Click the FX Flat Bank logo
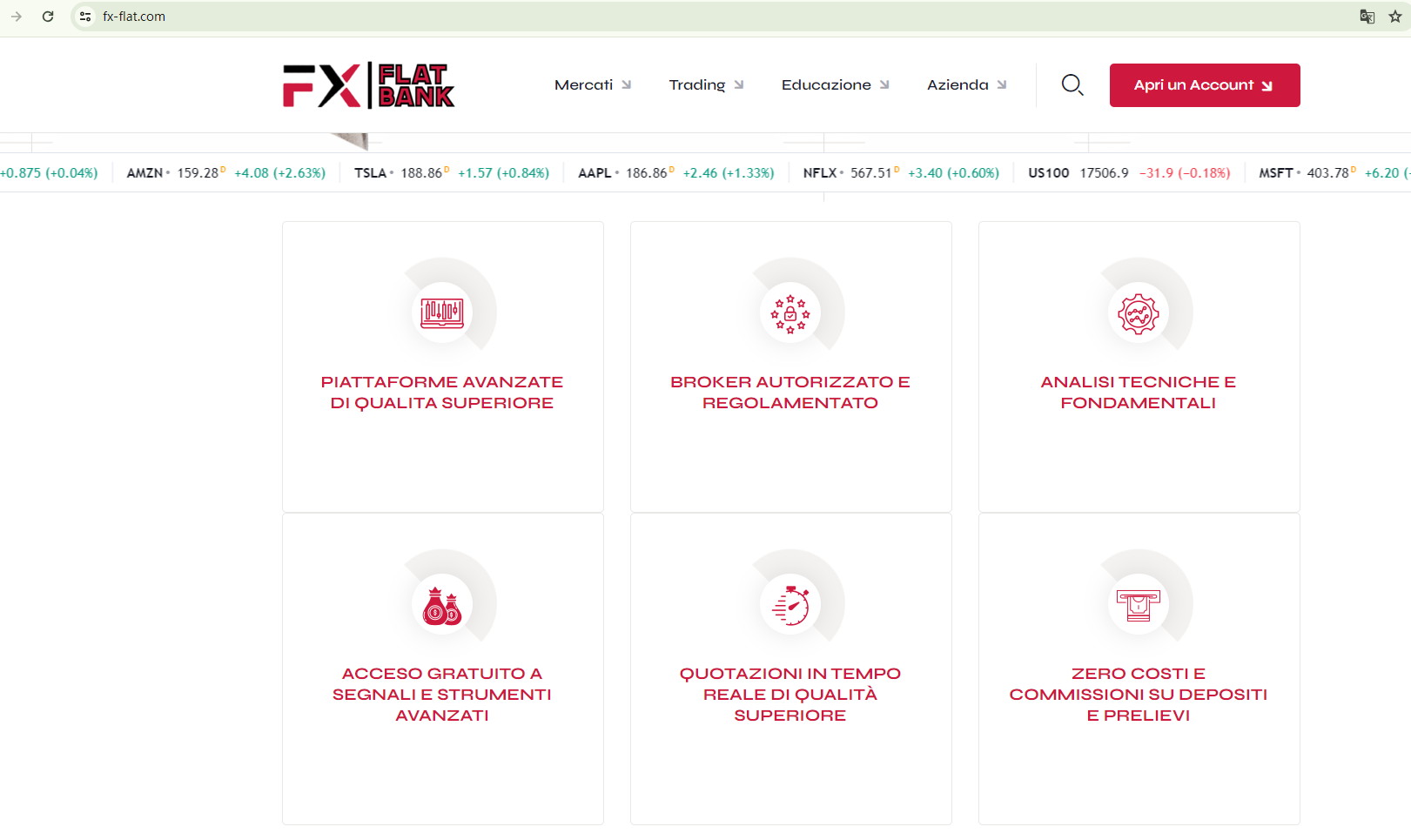1411x840 pixels. pyautogui.click(x=368, y=85)
